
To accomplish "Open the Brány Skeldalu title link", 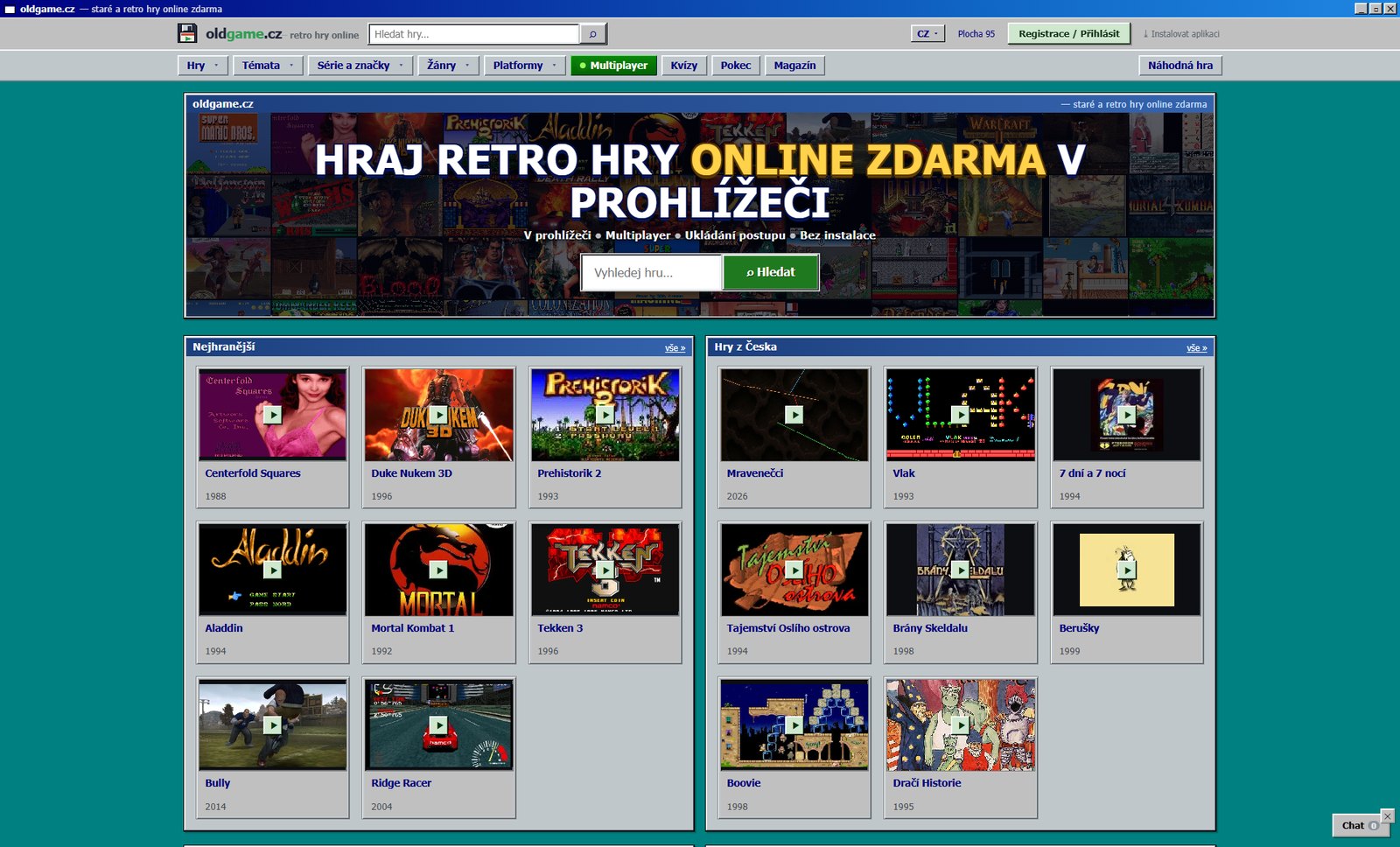I will point(929,628).
